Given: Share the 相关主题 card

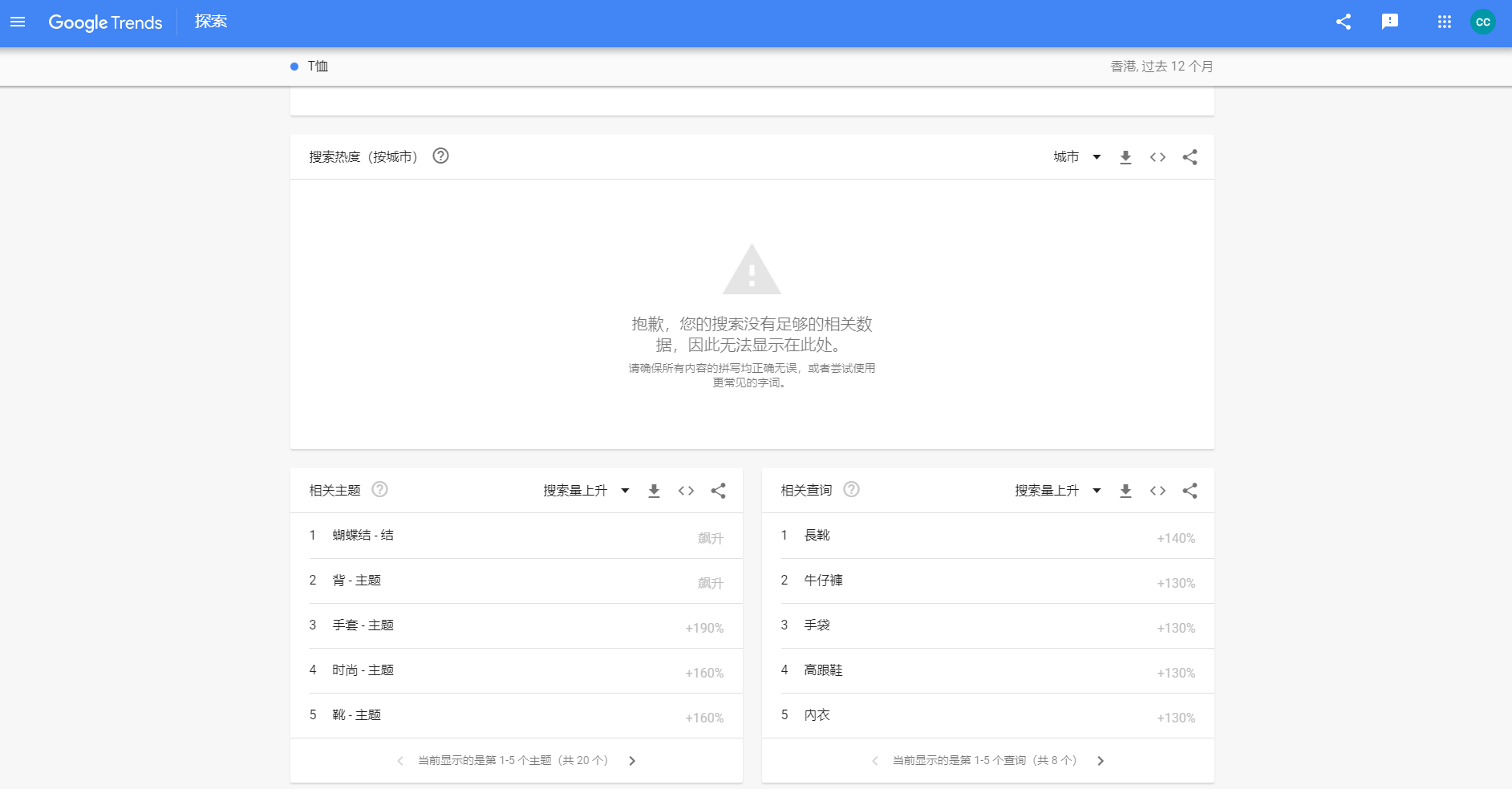Looking at the screenshot, I should [718, 491].
